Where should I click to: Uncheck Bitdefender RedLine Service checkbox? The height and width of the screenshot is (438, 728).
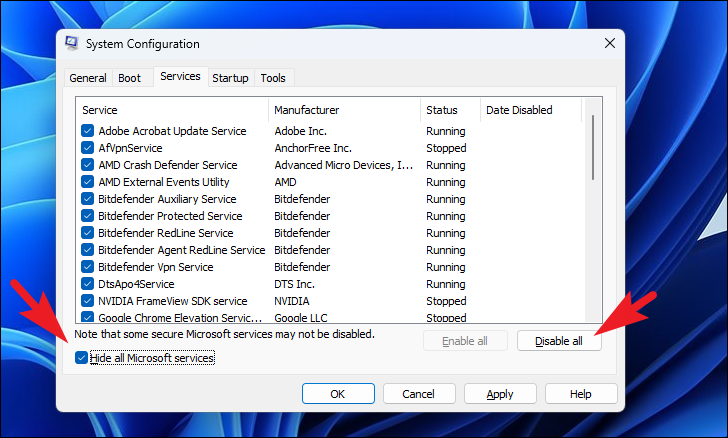point(87,233)
